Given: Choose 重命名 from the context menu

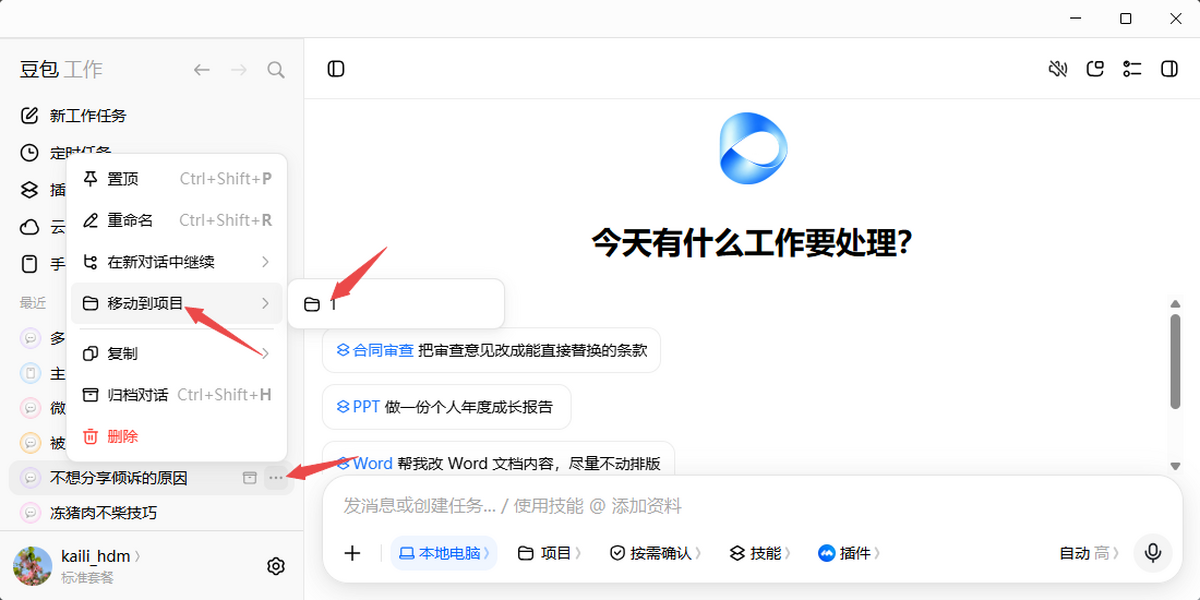Looking at the screenshot, I should [x=177, y=220].
